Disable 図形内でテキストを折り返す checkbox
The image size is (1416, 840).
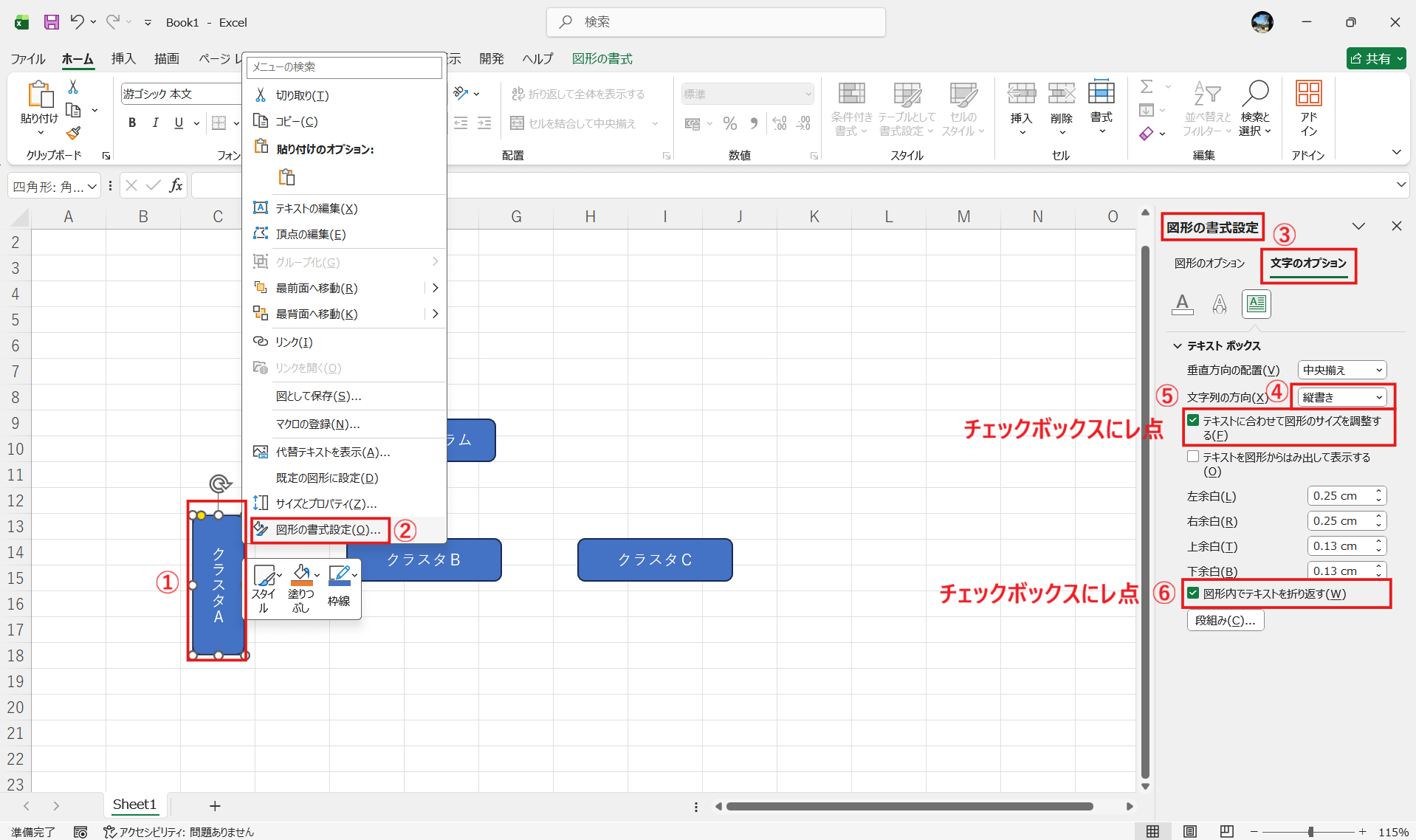tap(1195, 593)
